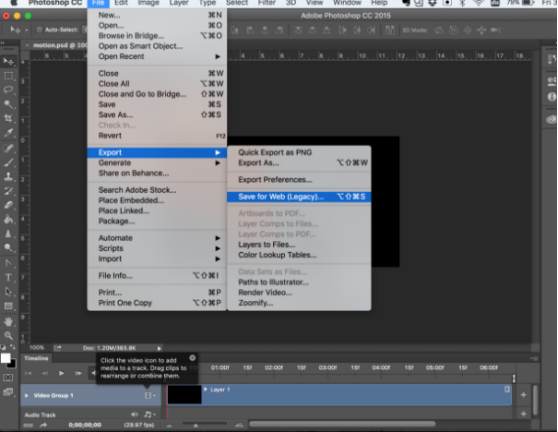Dismiss the video icon tooltip
The height and width of the screenshot is (432, 558).
point(193,358)
